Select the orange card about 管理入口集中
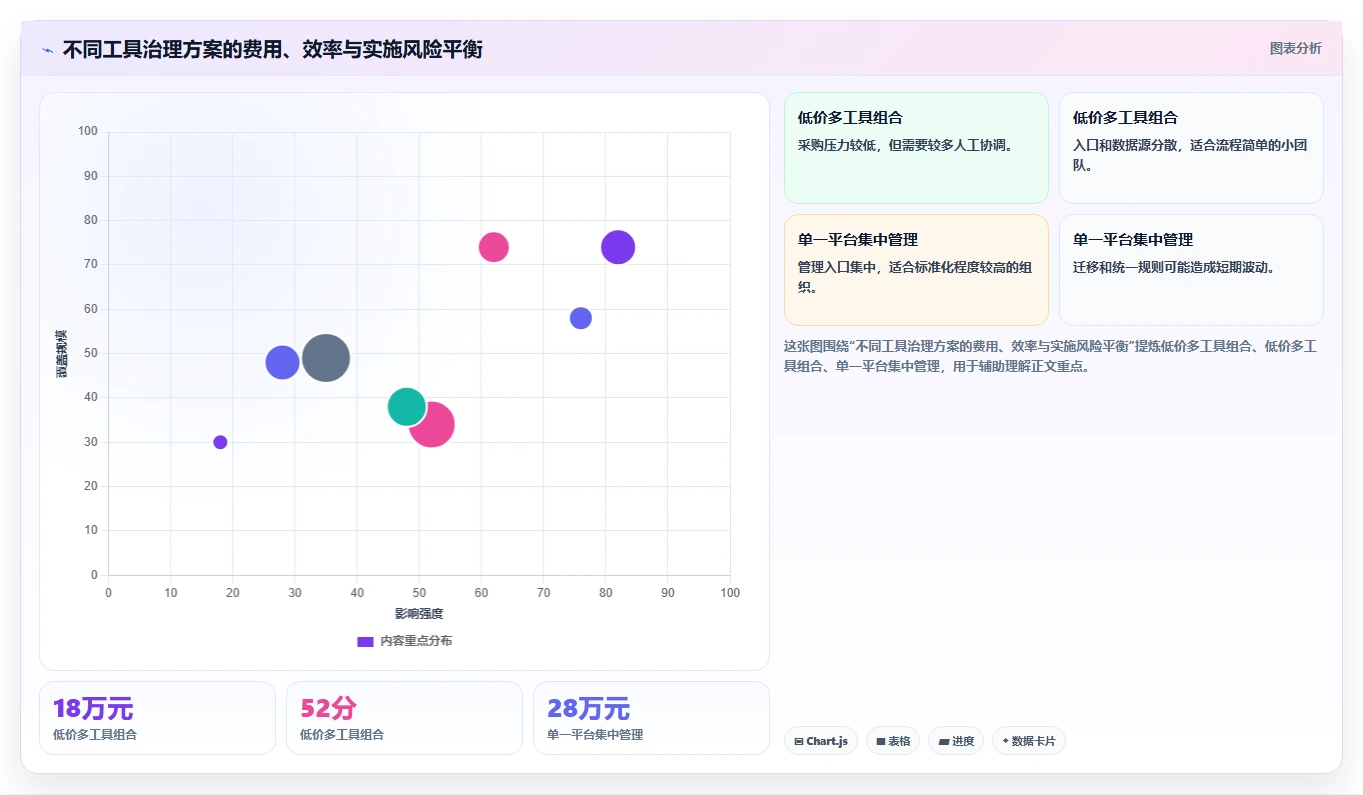The height and width of the screenshot is (795, 1363). (916, 270)
